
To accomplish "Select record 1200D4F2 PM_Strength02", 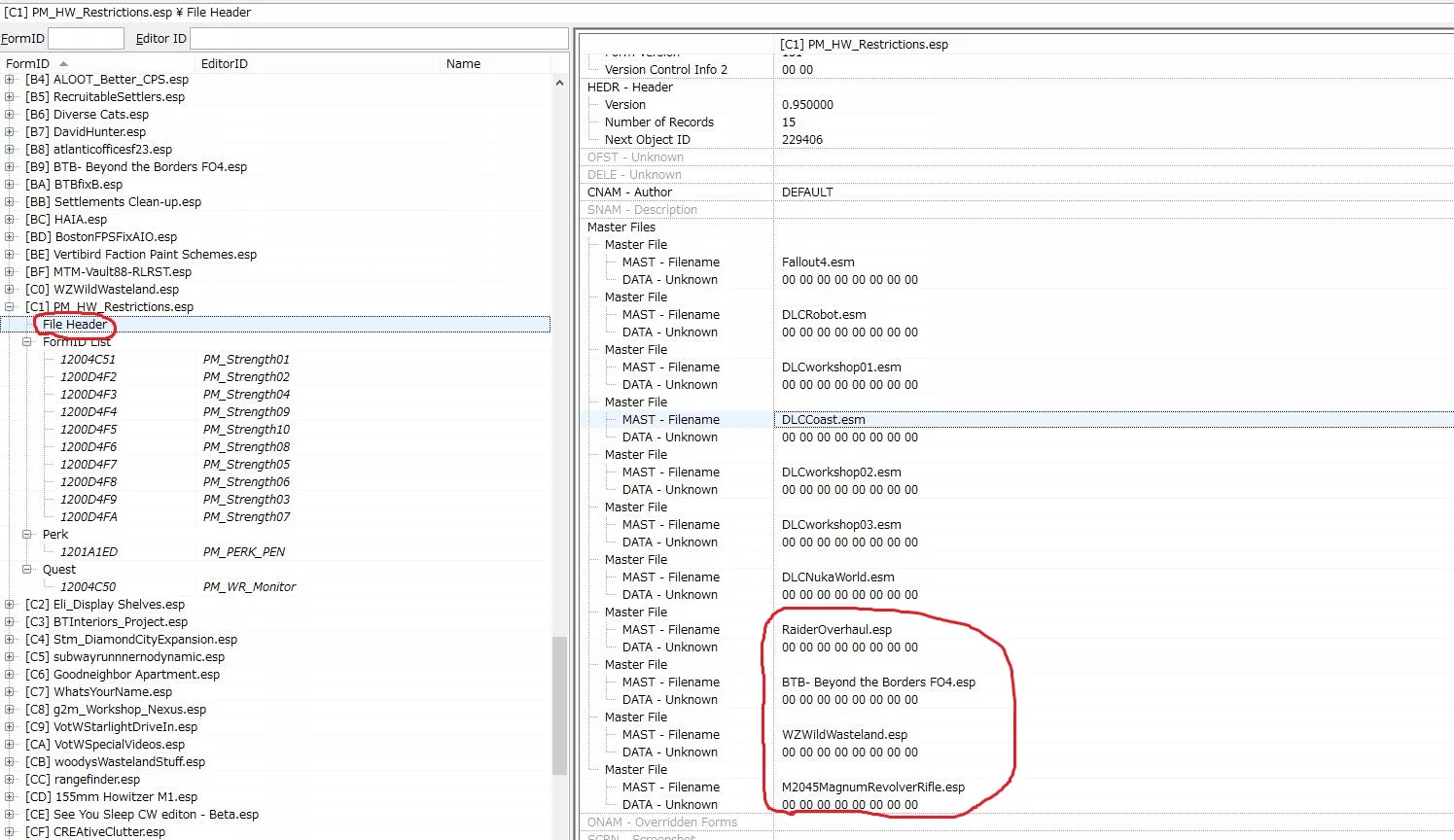I will (x=275, y=377).
